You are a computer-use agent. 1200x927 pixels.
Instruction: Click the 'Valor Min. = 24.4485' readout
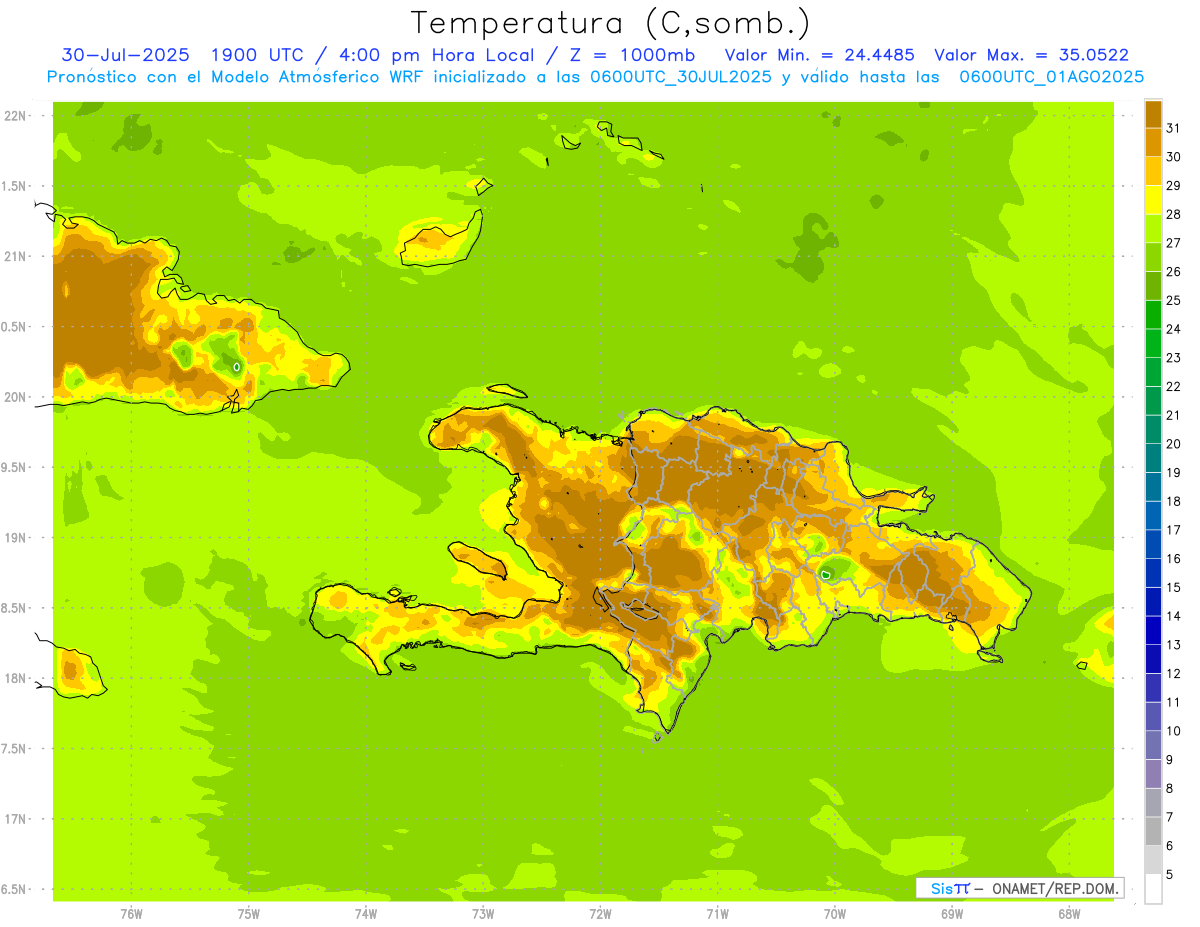[819, 55]
